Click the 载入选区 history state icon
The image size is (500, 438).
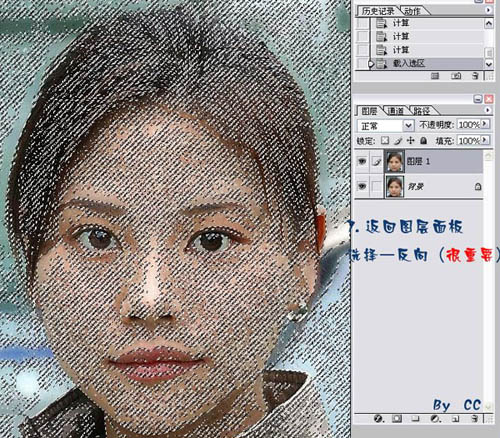(x=382, y=63)
